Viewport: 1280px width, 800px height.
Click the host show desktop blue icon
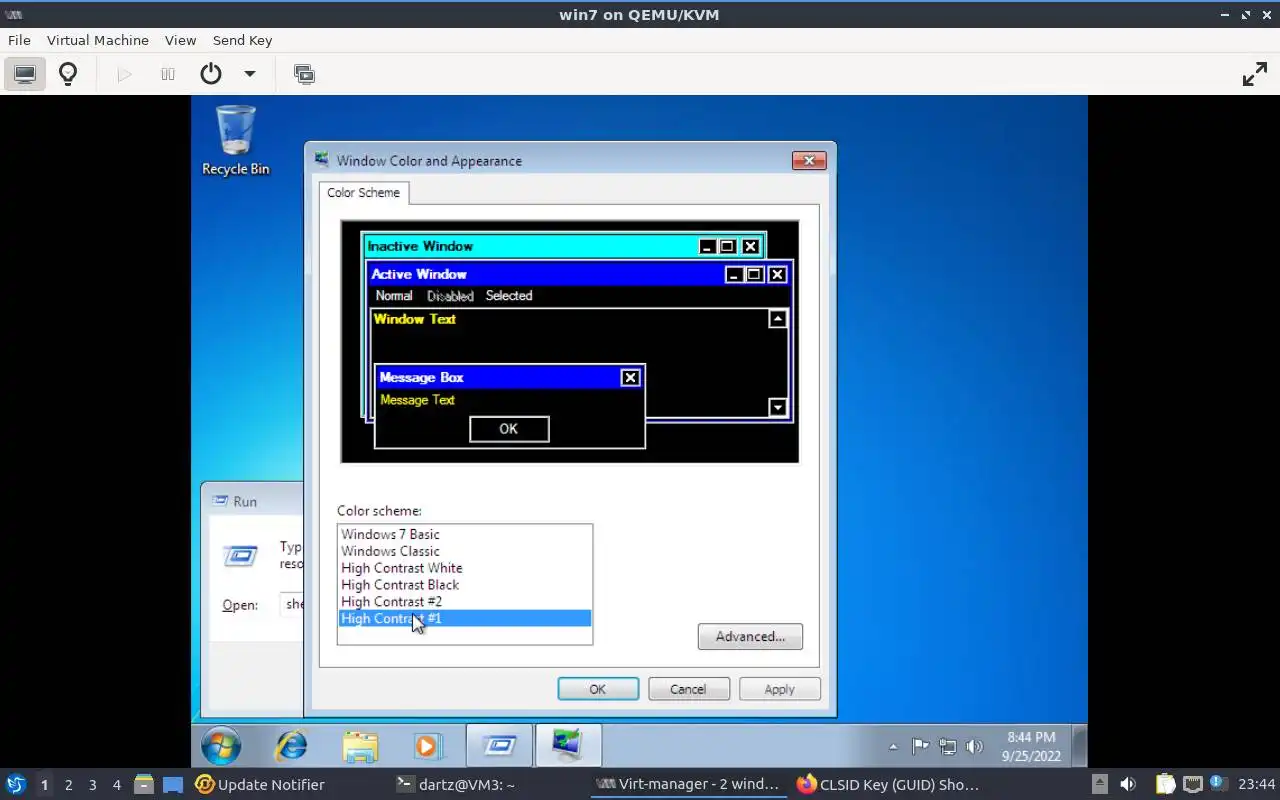(172, 785)
